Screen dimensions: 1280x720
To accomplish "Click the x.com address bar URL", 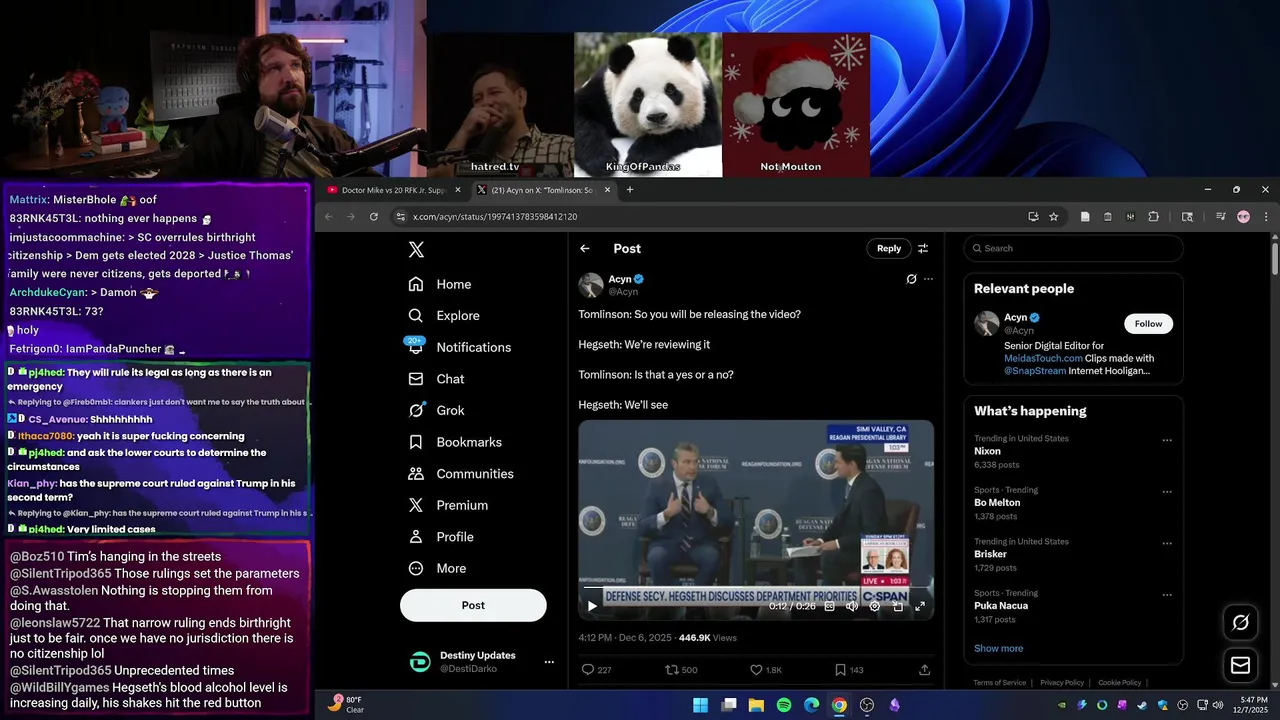I will pyautogui.click(x=495, y=217).
